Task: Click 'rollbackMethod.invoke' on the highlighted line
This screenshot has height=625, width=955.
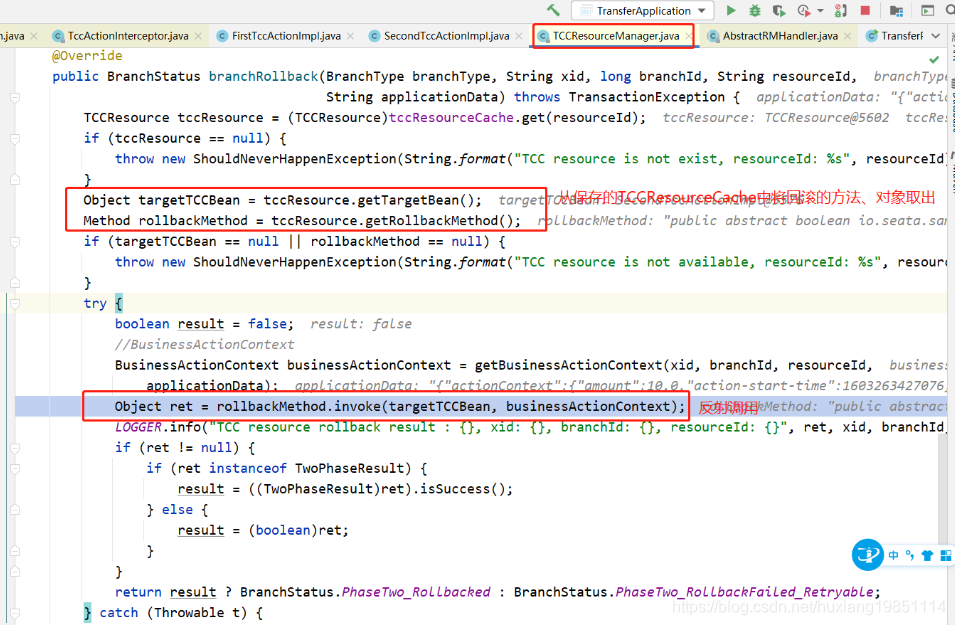Action: (x=299, y=406)
